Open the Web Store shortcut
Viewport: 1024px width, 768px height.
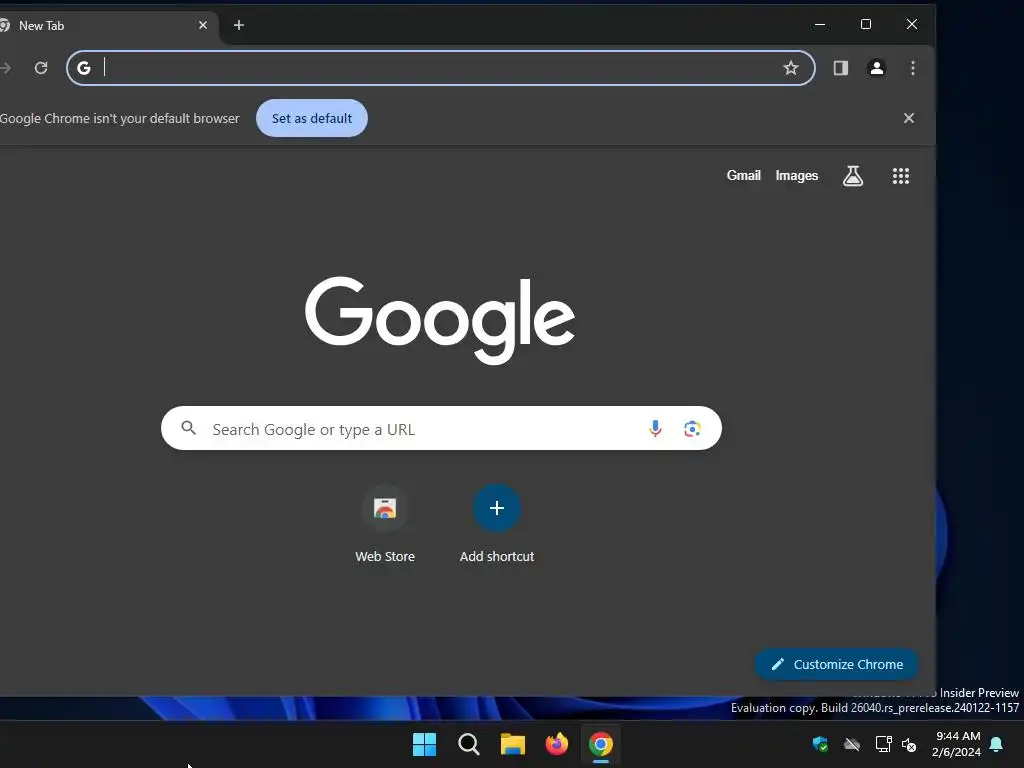pyautogui.click(x=385, y=524)
